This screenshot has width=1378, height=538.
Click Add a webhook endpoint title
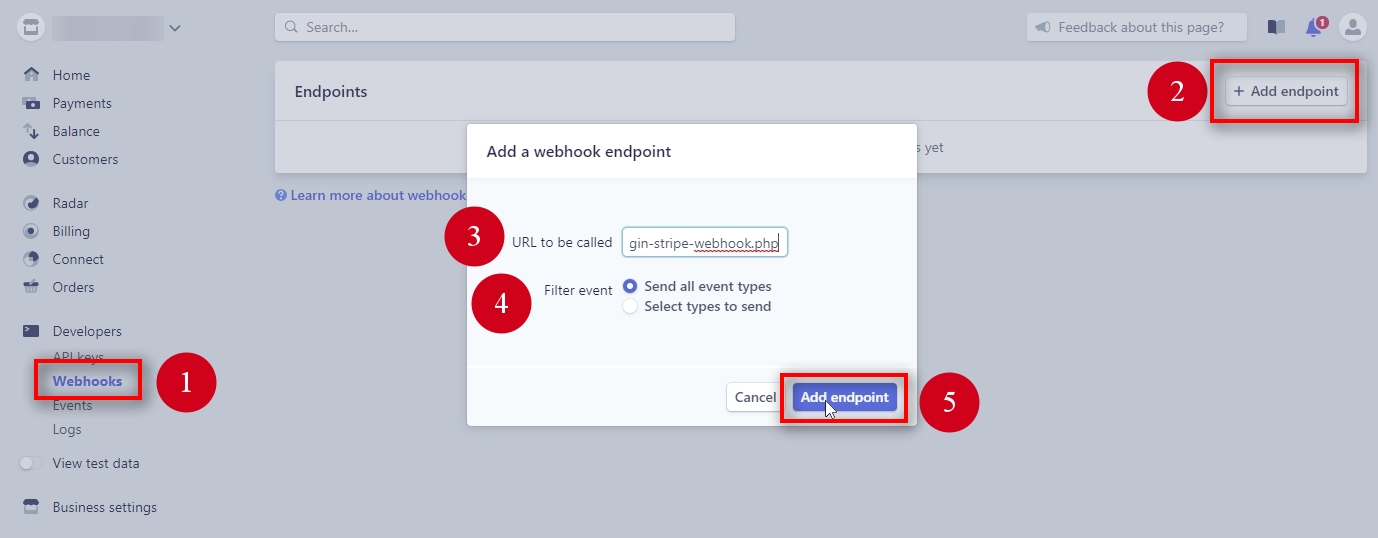point(578,152)
